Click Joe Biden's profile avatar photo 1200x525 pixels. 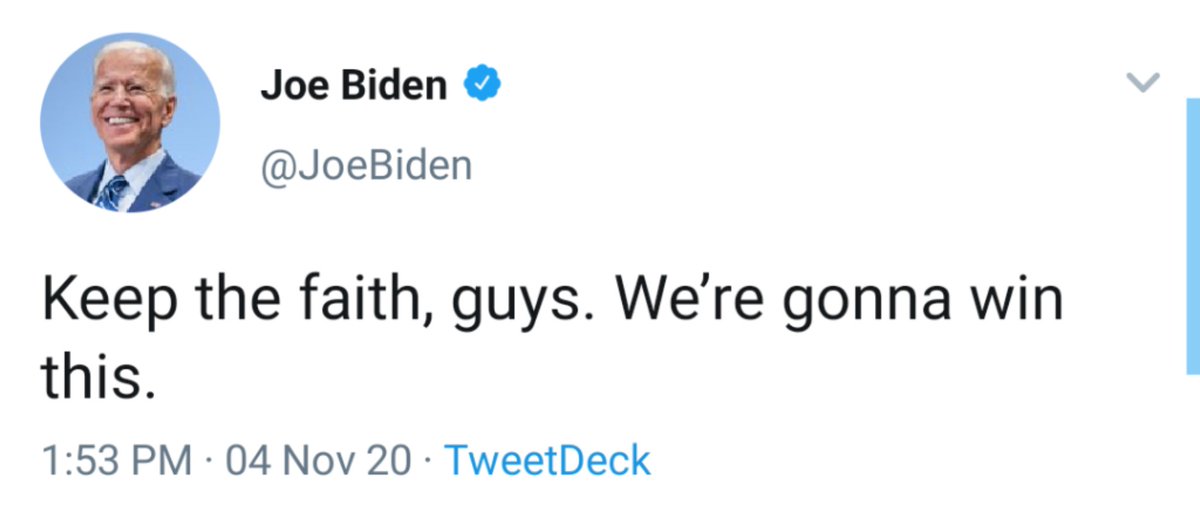129,123
